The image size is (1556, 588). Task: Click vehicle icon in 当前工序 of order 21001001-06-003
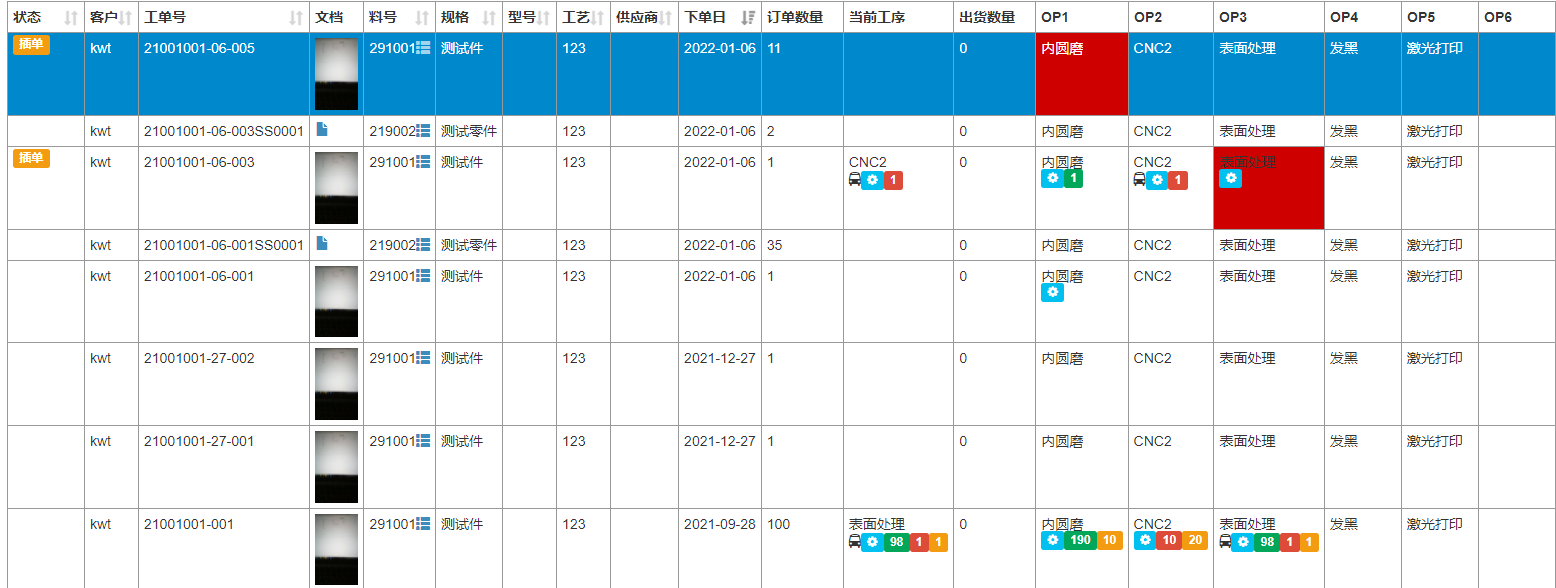pyautogui.click(x=855, y=180)
